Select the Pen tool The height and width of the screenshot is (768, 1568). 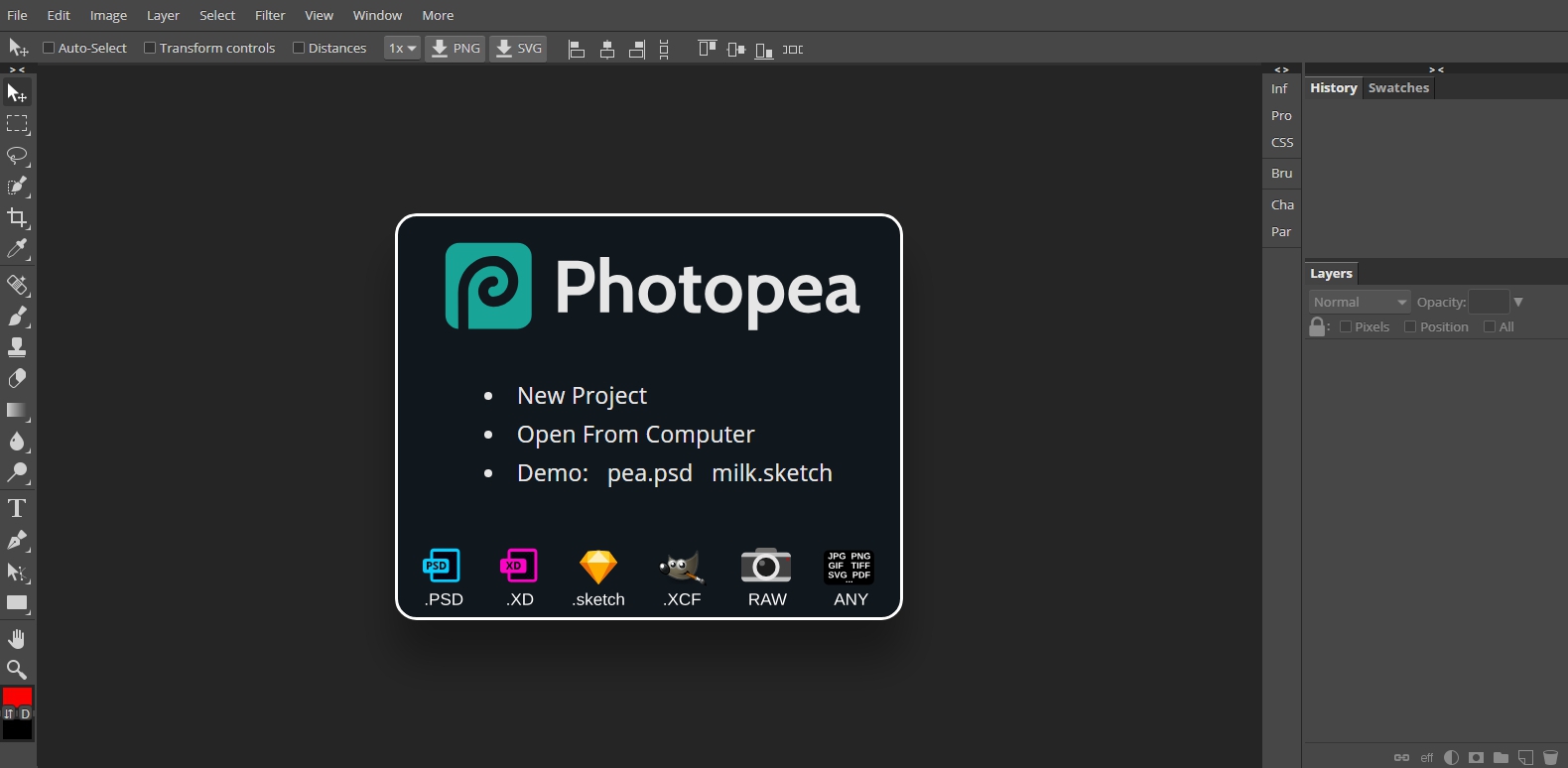point(17,541)
